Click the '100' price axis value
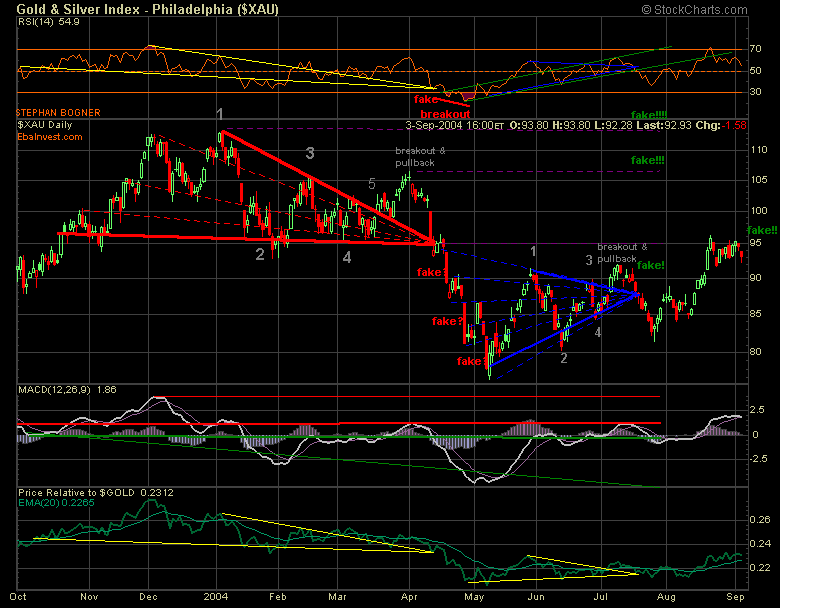The height and width of the screenshot is (608, 830). (759, 211)
